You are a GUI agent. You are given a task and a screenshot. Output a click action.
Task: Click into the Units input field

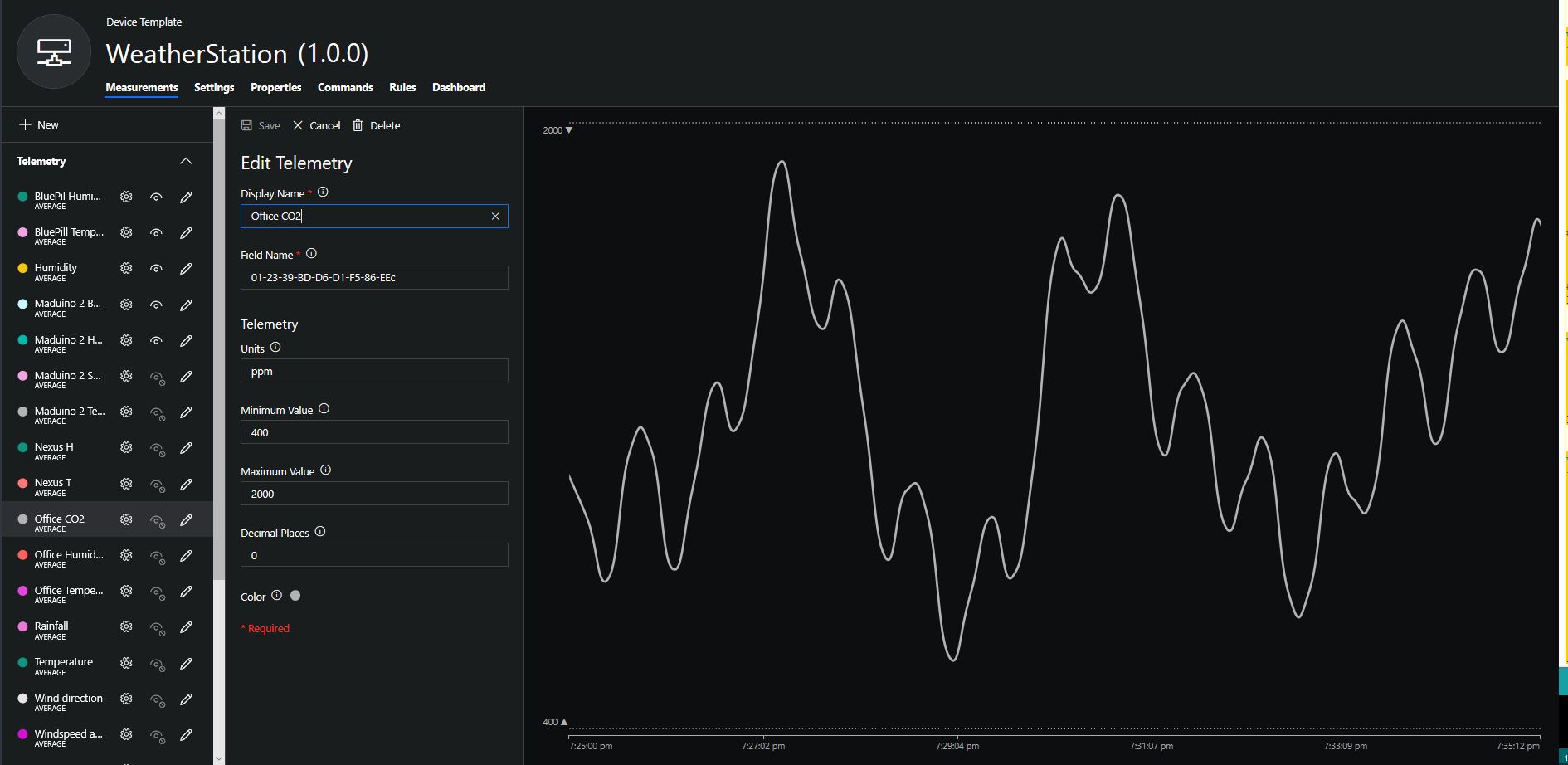point(374,371)
